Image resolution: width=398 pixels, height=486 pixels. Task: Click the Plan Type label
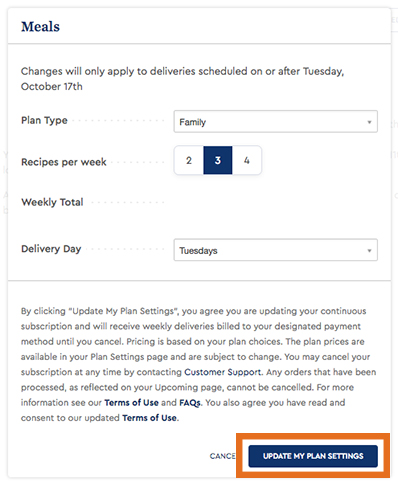pyautogui.click(x=44, y=120)
